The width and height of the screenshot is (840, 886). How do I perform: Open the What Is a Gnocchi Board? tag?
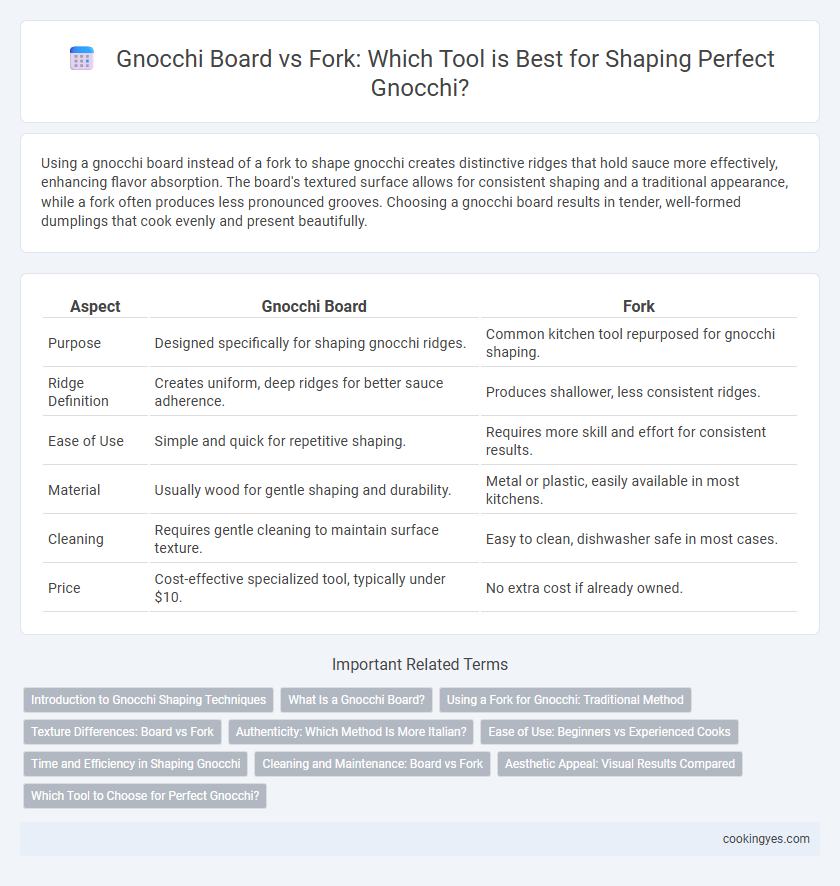click(x=356, y=700)
